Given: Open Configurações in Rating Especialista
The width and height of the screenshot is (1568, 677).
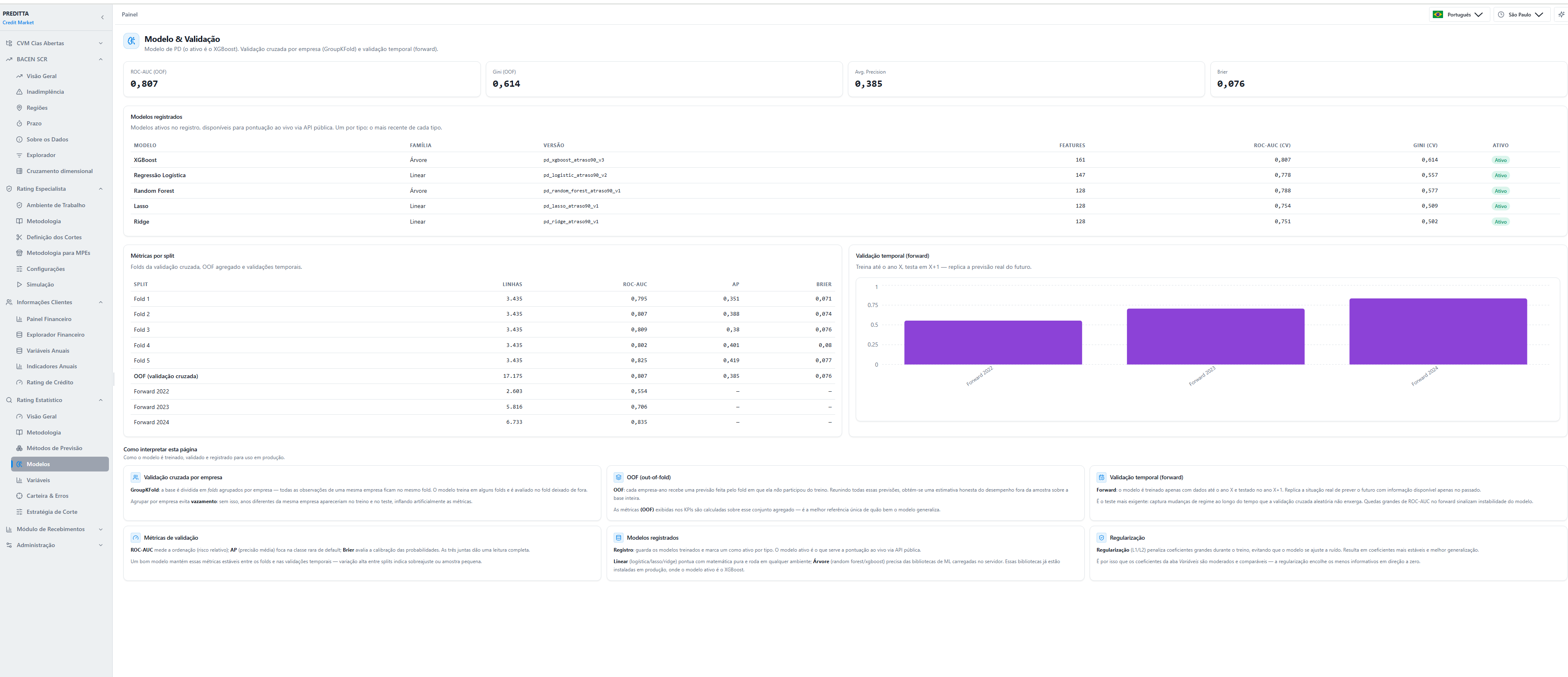Looking at the screenshot, I should click(x=60, y=269).
